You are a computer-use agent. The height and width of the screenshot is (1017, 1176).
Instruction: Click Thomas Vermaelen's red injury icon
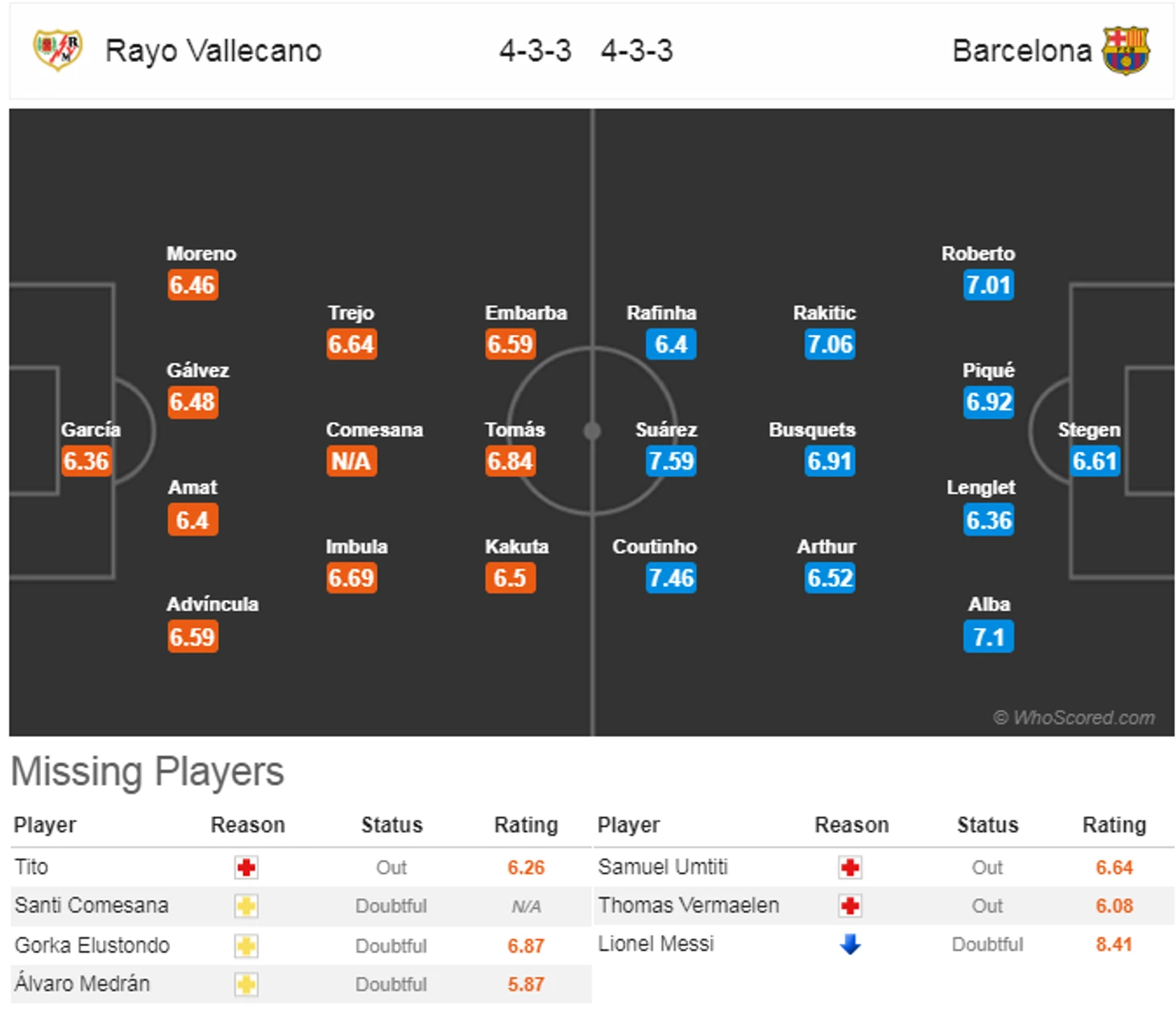850,906
